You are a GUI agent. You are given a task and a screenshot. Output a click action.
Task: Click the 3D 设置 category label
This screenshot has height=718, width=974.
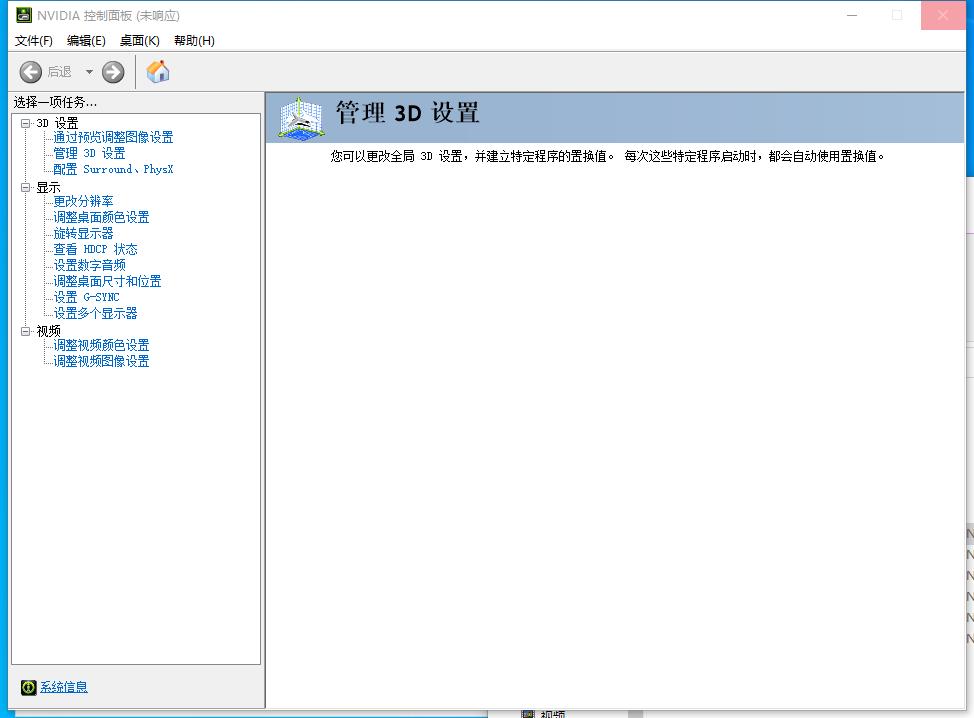click(x=57, y=123)
